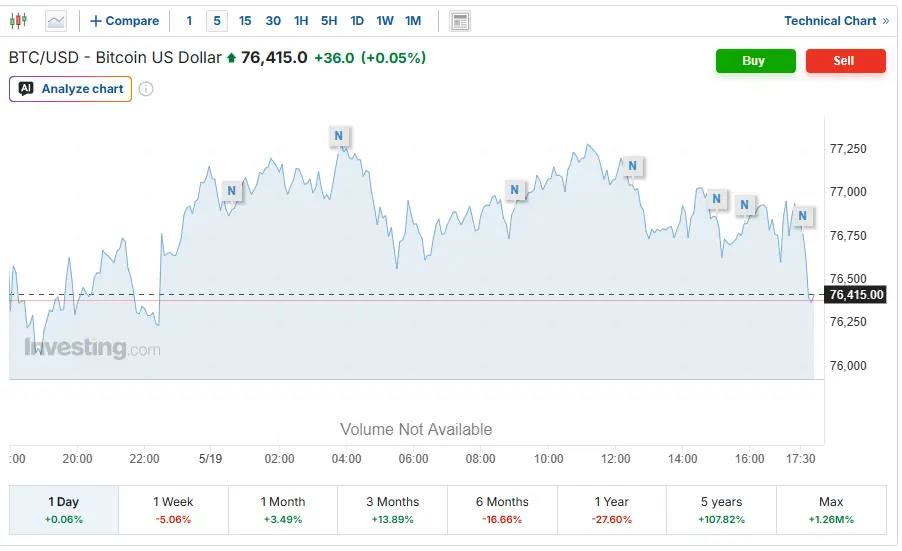The height and width of the screenshot is (551, 902).
Task: Switch to candlestick chart type icon
Action: coord(18,21)
